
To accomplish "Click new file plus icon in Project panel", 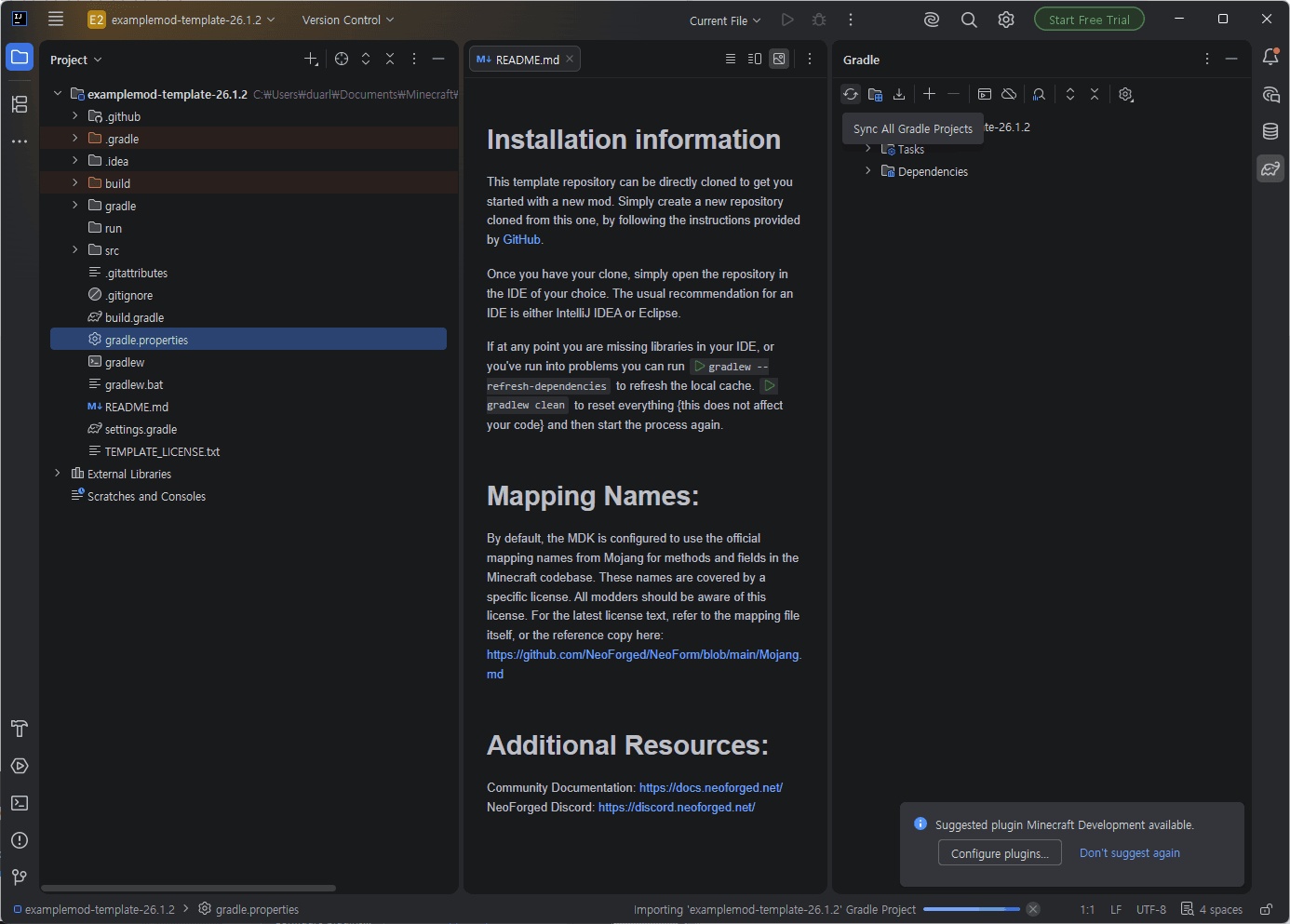I will tap(311, 59).
